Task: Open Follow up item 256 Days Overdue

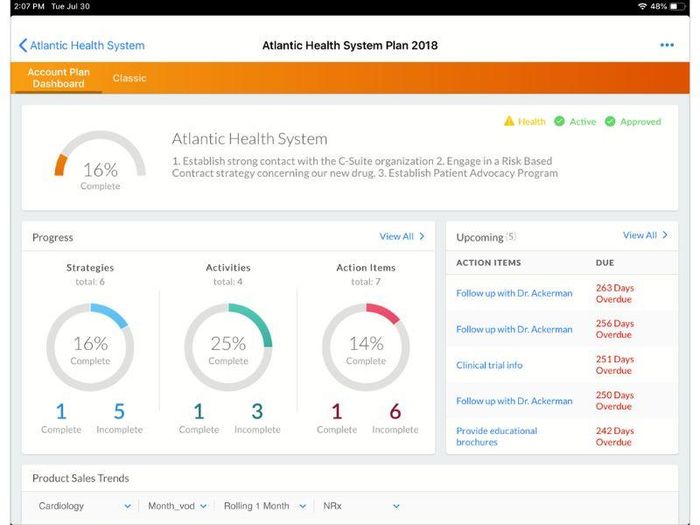Action: click(514, 329)
